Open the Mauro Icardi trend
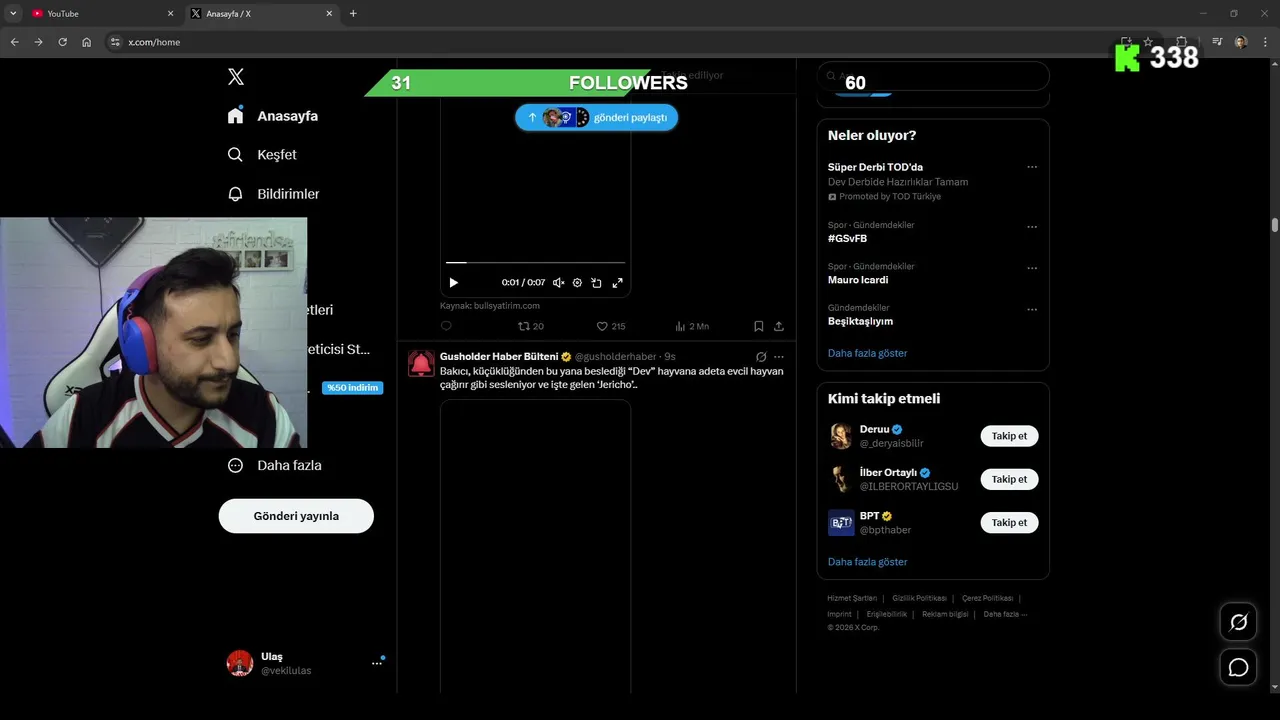 [858, 280]
